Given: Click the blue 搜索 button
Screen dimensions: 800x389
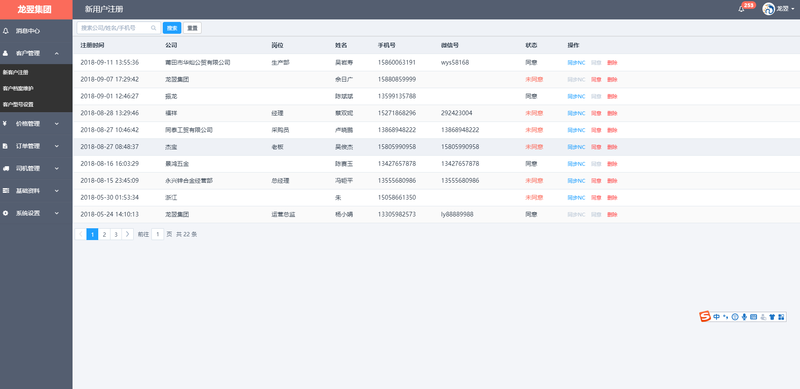Looking at the screenshot, I should tap(172, 28).
